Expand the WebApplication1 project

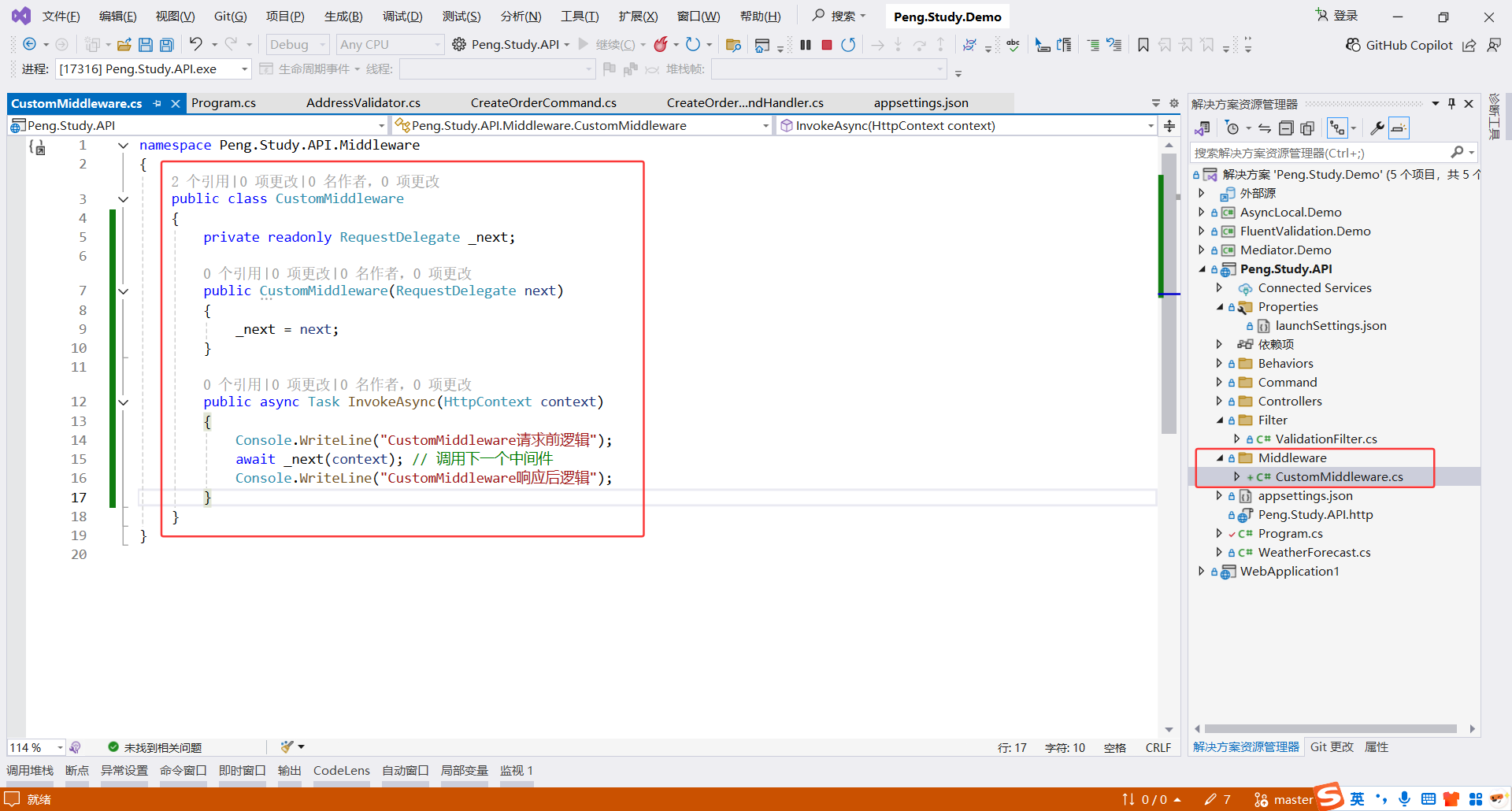1202,571
